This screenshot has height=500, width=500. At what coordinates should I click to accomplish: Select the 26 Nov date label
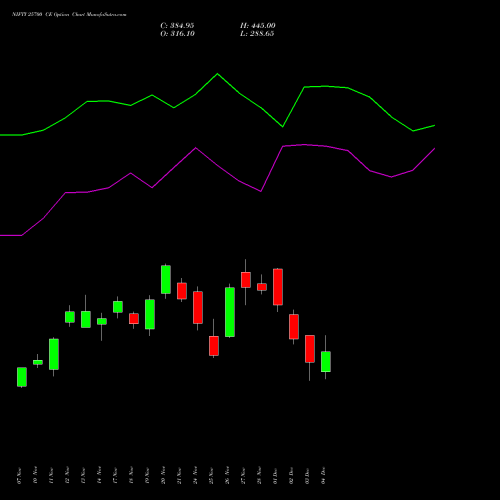click(x=227, y=475)
